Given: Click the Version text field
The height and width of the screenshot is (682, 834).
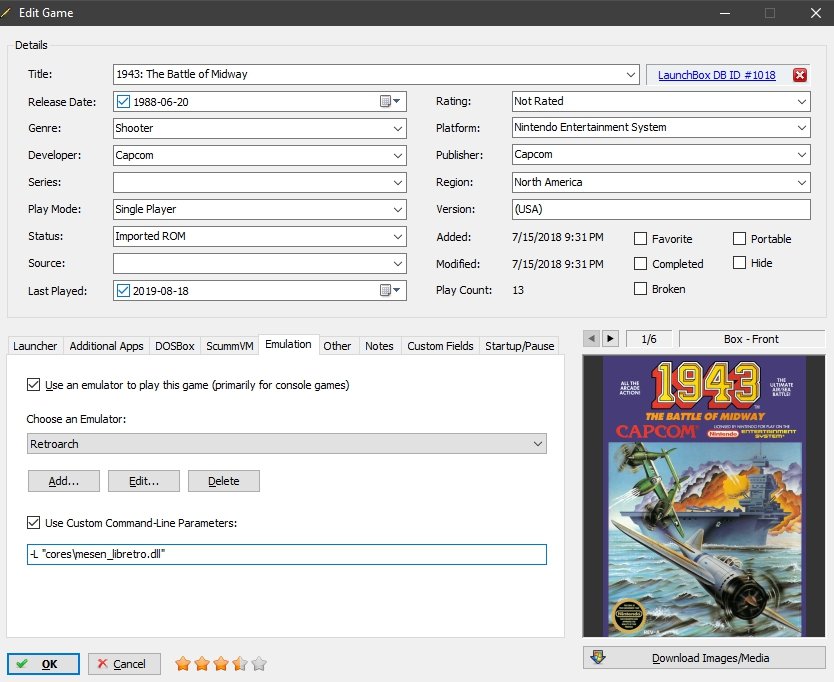Looking at the screenshot, I should (661, 209).
